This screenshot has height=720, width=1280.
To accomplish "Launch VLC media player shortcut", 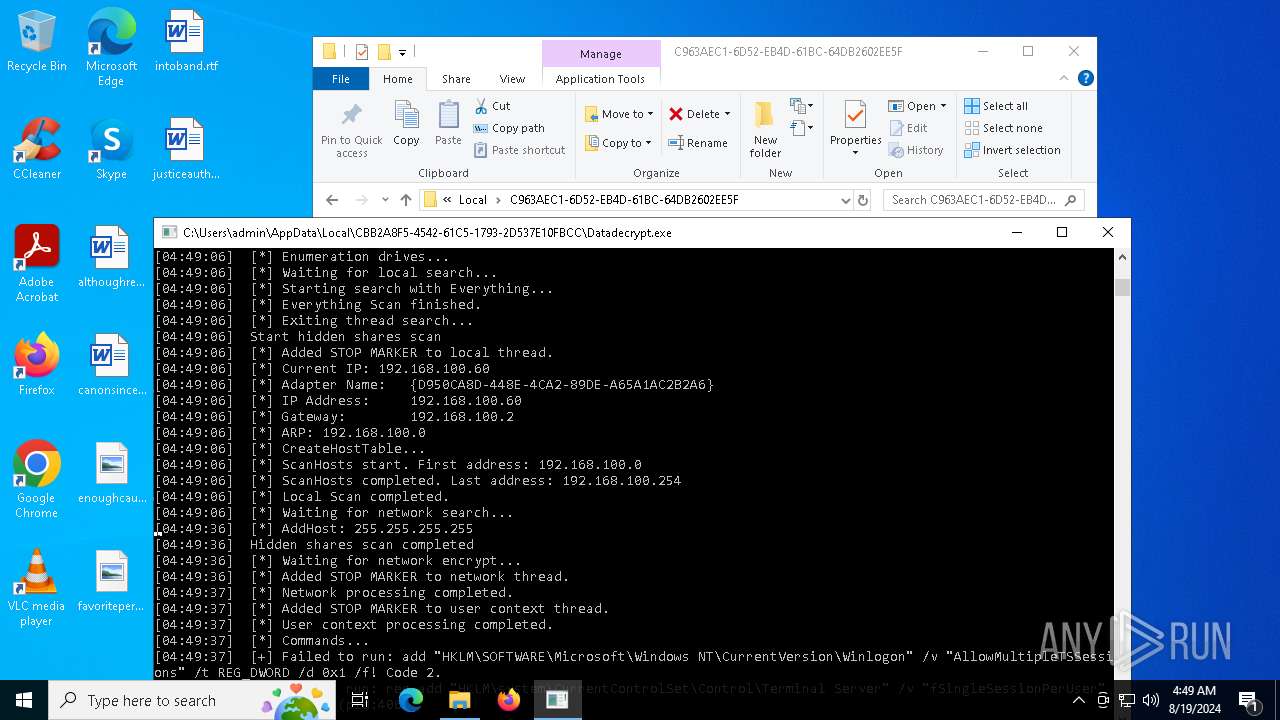I will pyautogui.click(x=37, y=588).
